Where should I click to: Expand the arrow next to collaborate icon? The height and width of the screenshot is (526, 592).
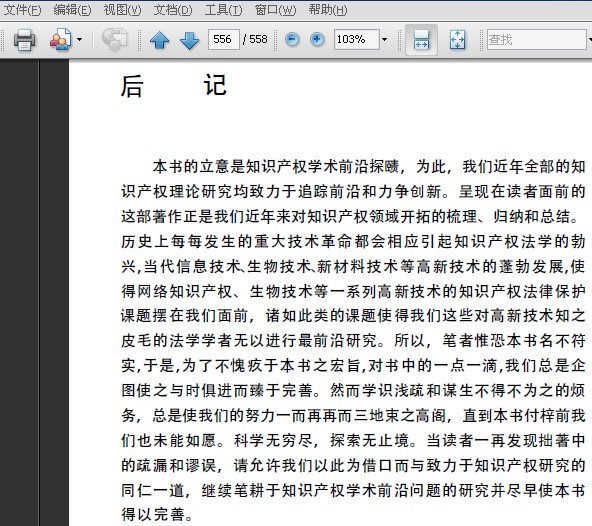[x=79, y=39]
